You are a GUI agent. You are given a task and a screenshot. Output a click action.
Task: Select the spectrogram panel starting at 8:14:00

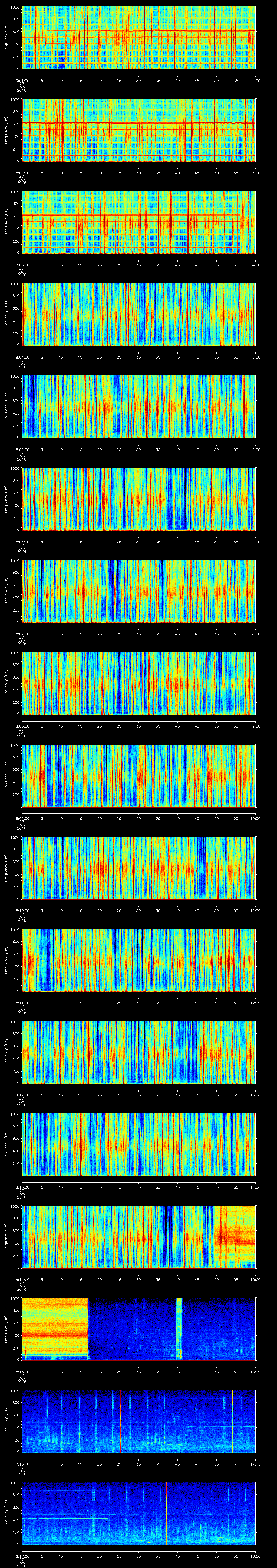click(139, 1237)
